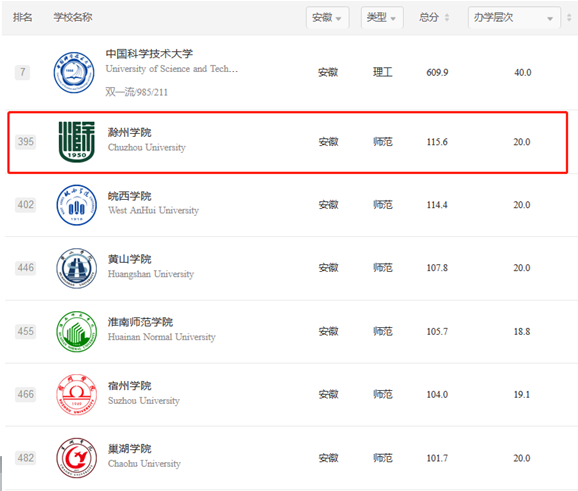The image size is (578, 491).
Task: Open 中国科学技术大学 university link
Action: point(149,54)
